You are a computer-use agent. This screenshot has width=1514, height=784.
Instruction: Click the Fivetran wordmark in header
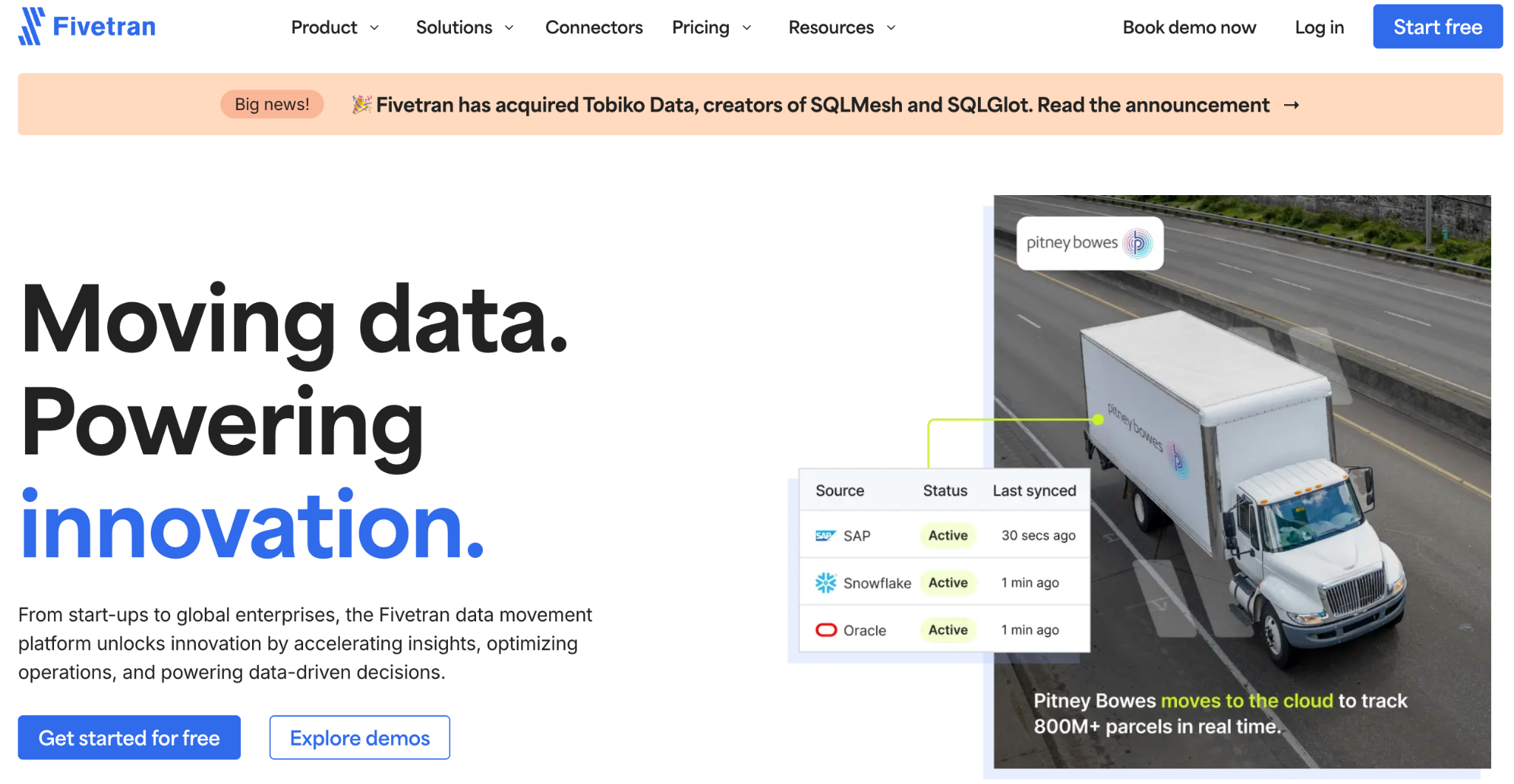tap(104, 27)
